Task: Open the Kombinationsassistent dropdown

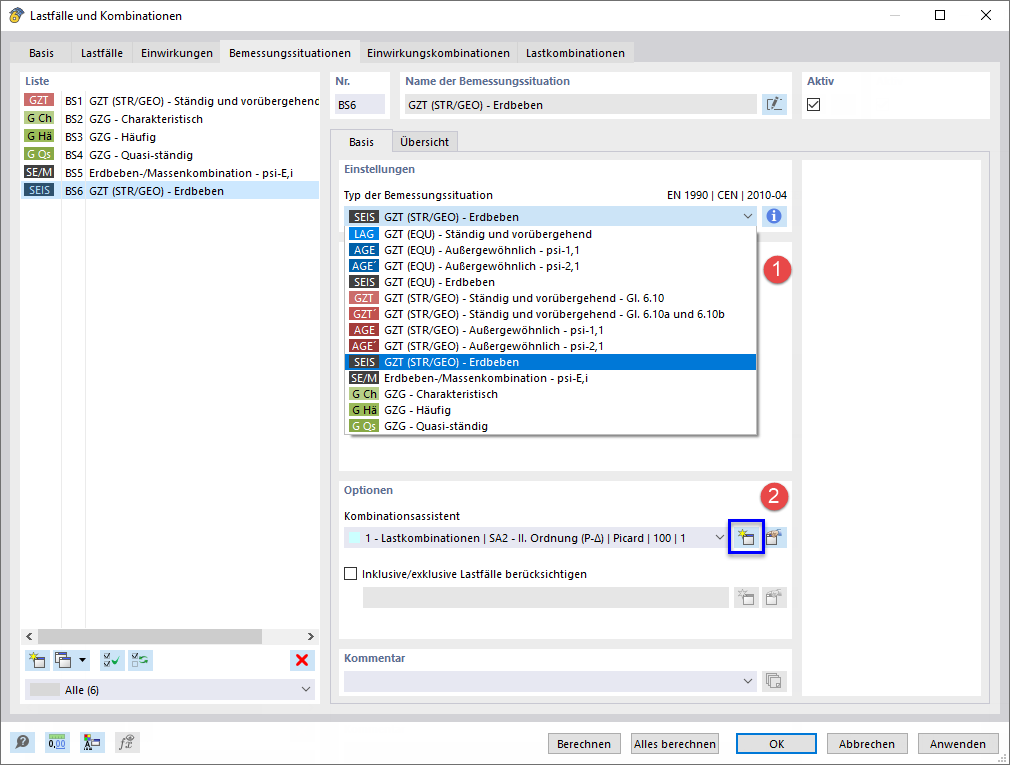Action: pyautogui.click(x=719, y=537)
